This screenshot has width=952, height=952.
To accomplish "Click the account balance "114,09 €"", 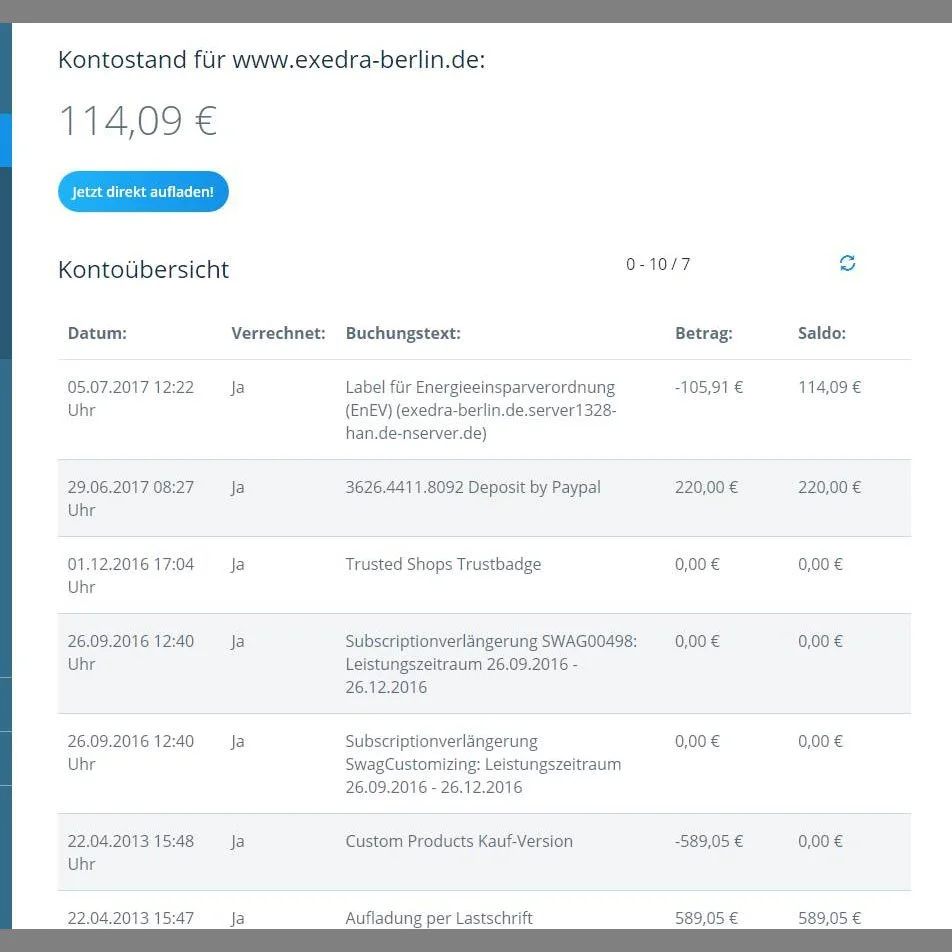I will (137, 120).
